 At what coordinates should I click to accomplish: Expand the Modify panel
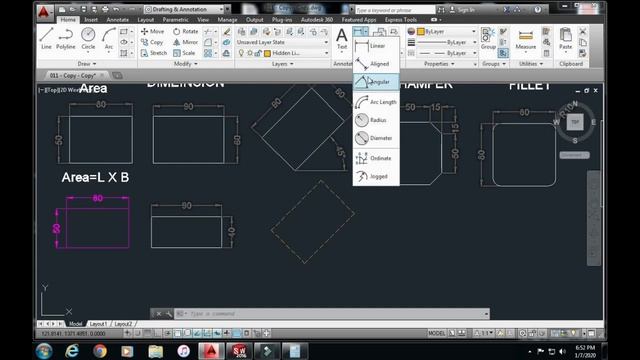coord(186,64)
